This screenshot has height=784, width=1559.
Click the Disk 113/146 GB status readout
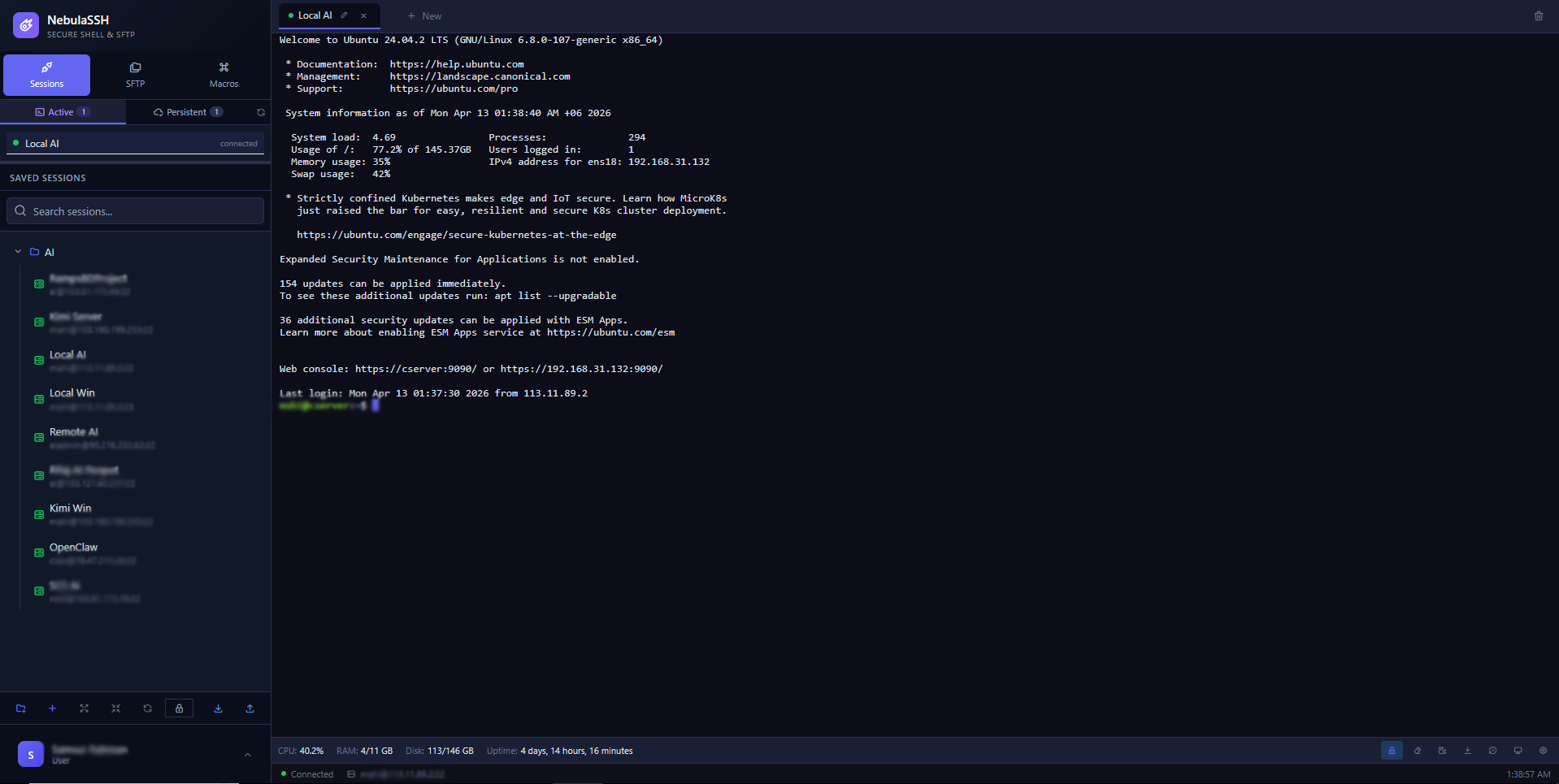[x=440, y=751]
